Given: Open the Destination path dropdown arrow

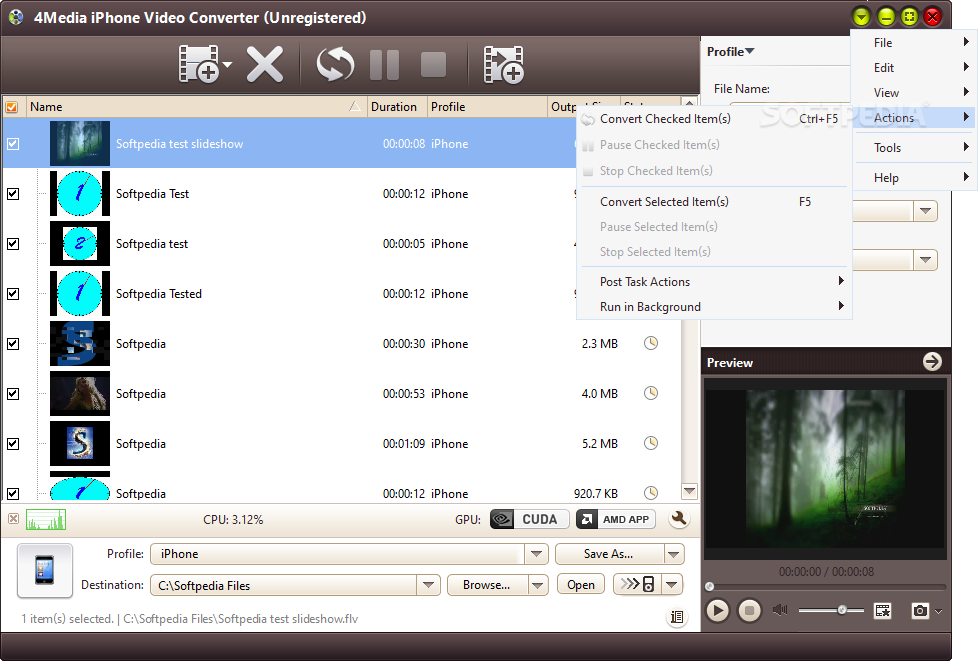Looking at the screenshot, I should point(428,585).
